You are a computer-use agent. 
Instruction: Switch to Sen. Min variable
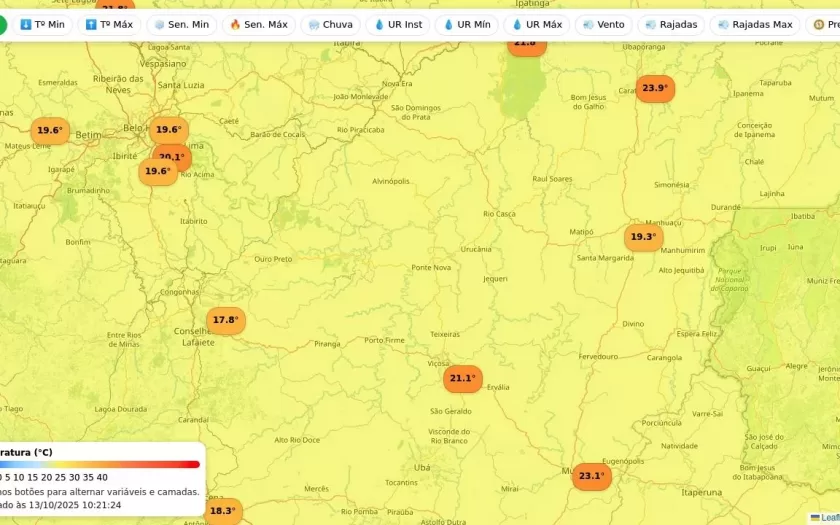(181, 24)
